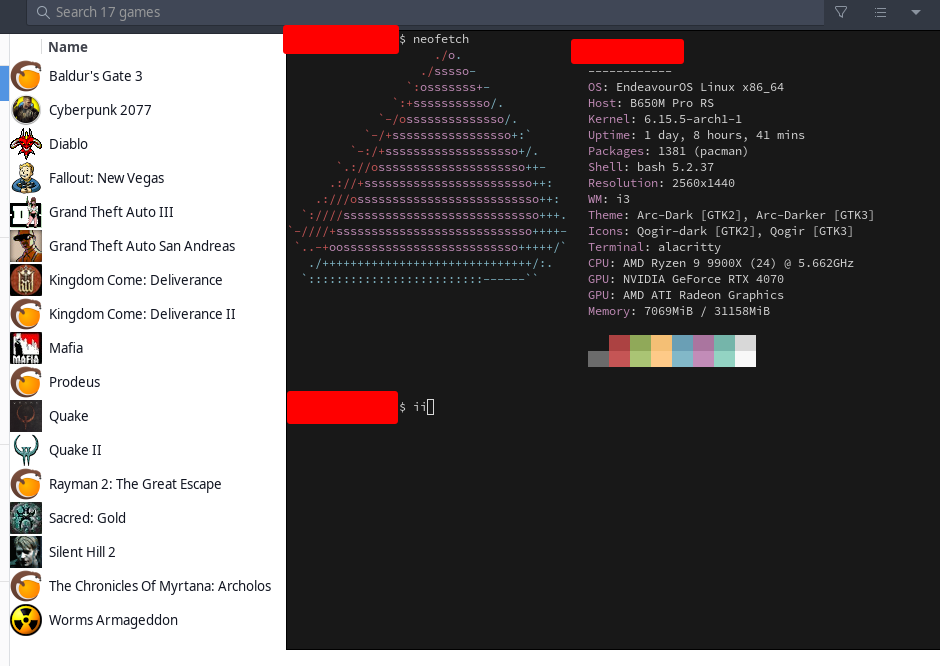Viewport: 940px width, 666px height.
Task: Select Baldur's Gate 3 title text
Action: (95, 76)
